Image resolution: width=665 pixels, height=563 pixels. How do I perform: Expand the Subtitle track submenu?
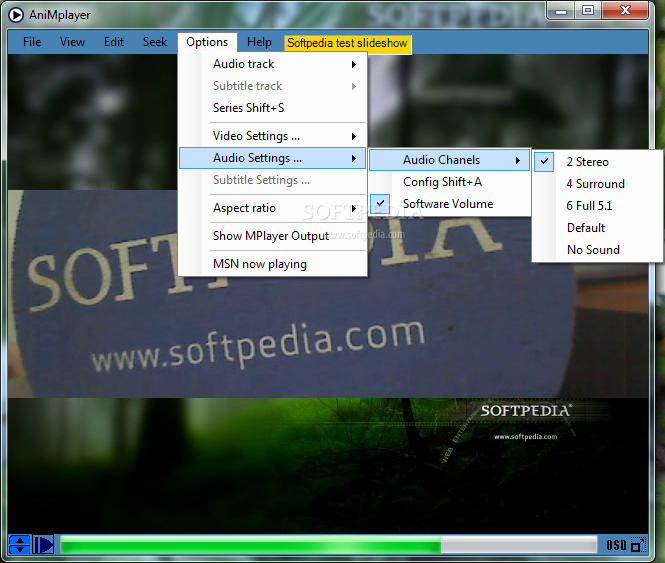[273, 86]
